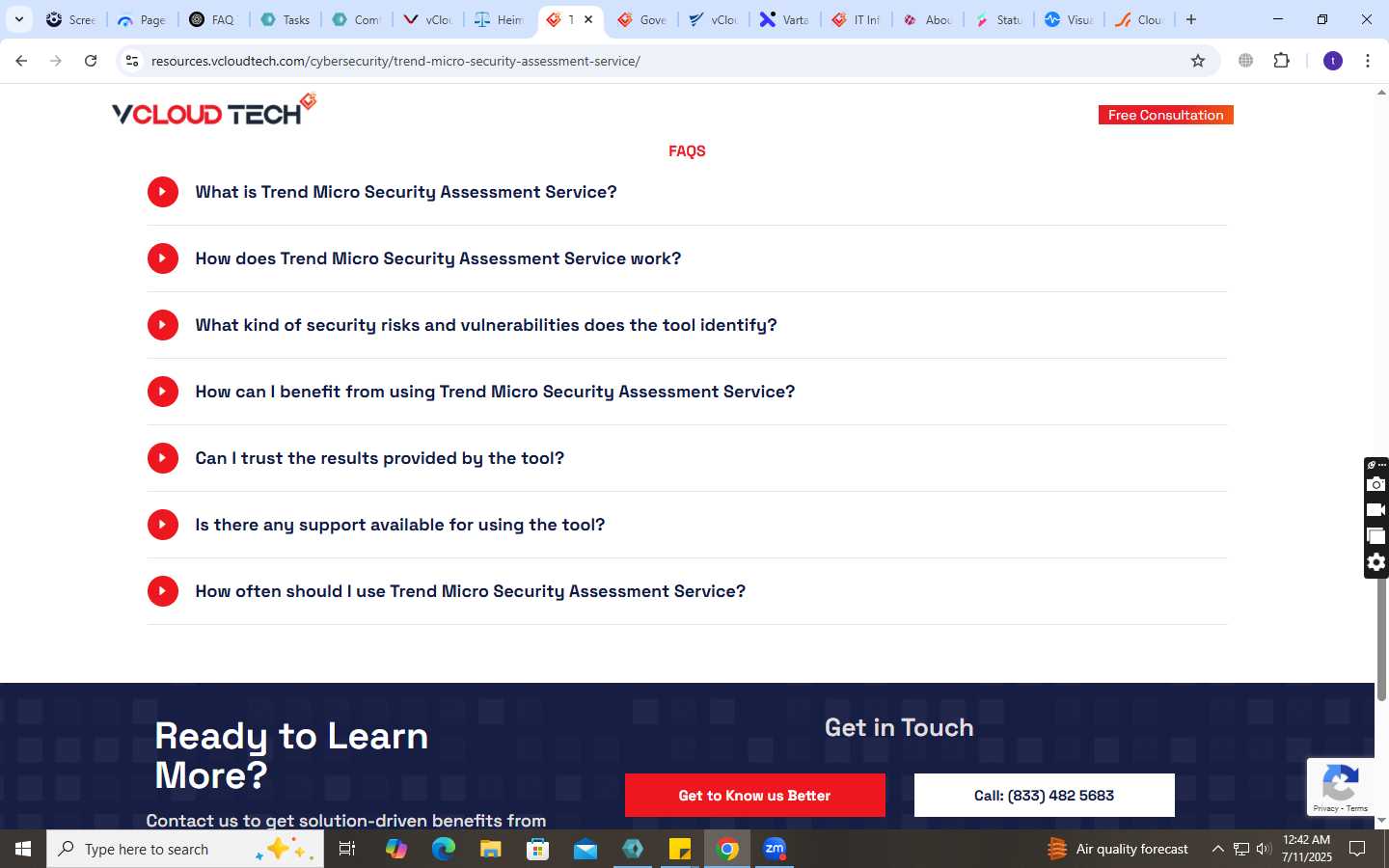
Task: Switch to the 'Heim' tab
Action: pyautogui.click(x=499, y=19)
